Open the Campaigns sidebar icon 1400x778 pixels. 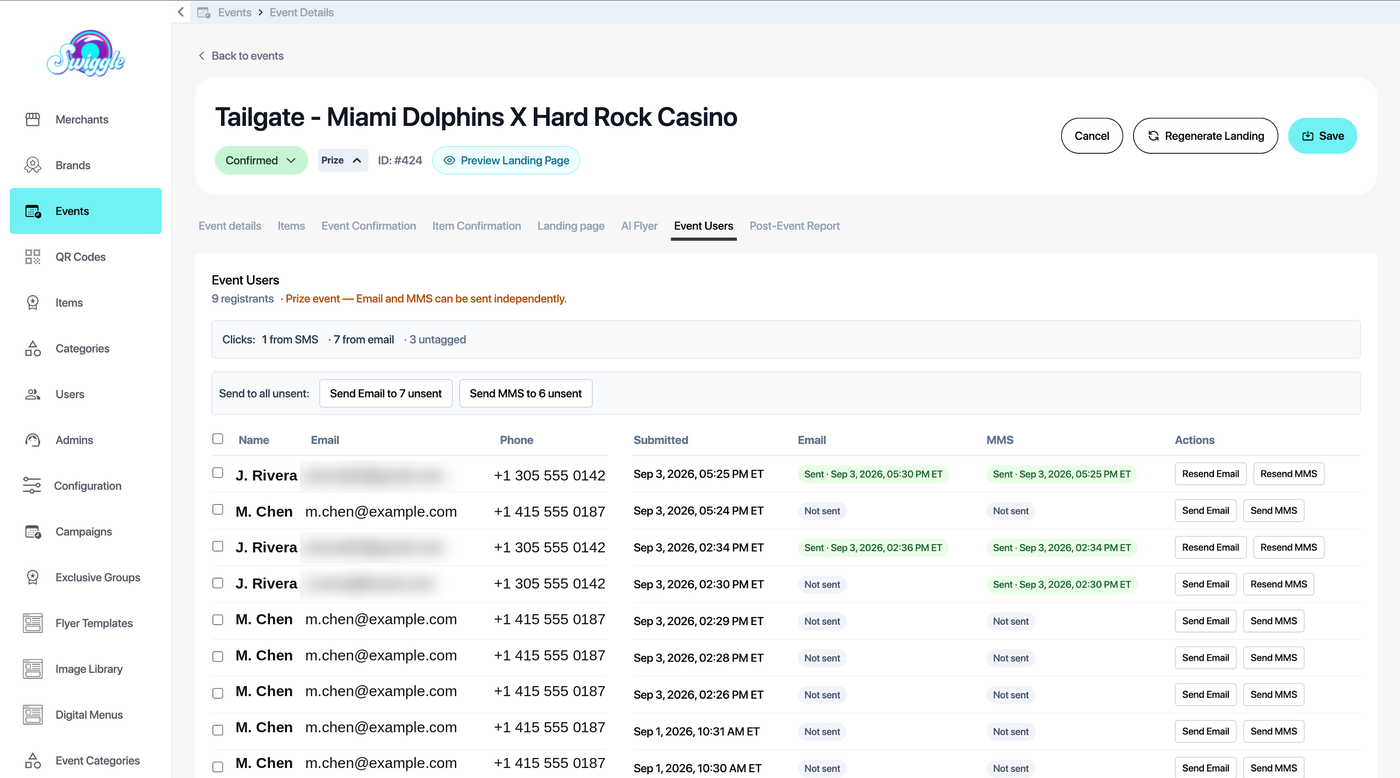tap(33, 532)
